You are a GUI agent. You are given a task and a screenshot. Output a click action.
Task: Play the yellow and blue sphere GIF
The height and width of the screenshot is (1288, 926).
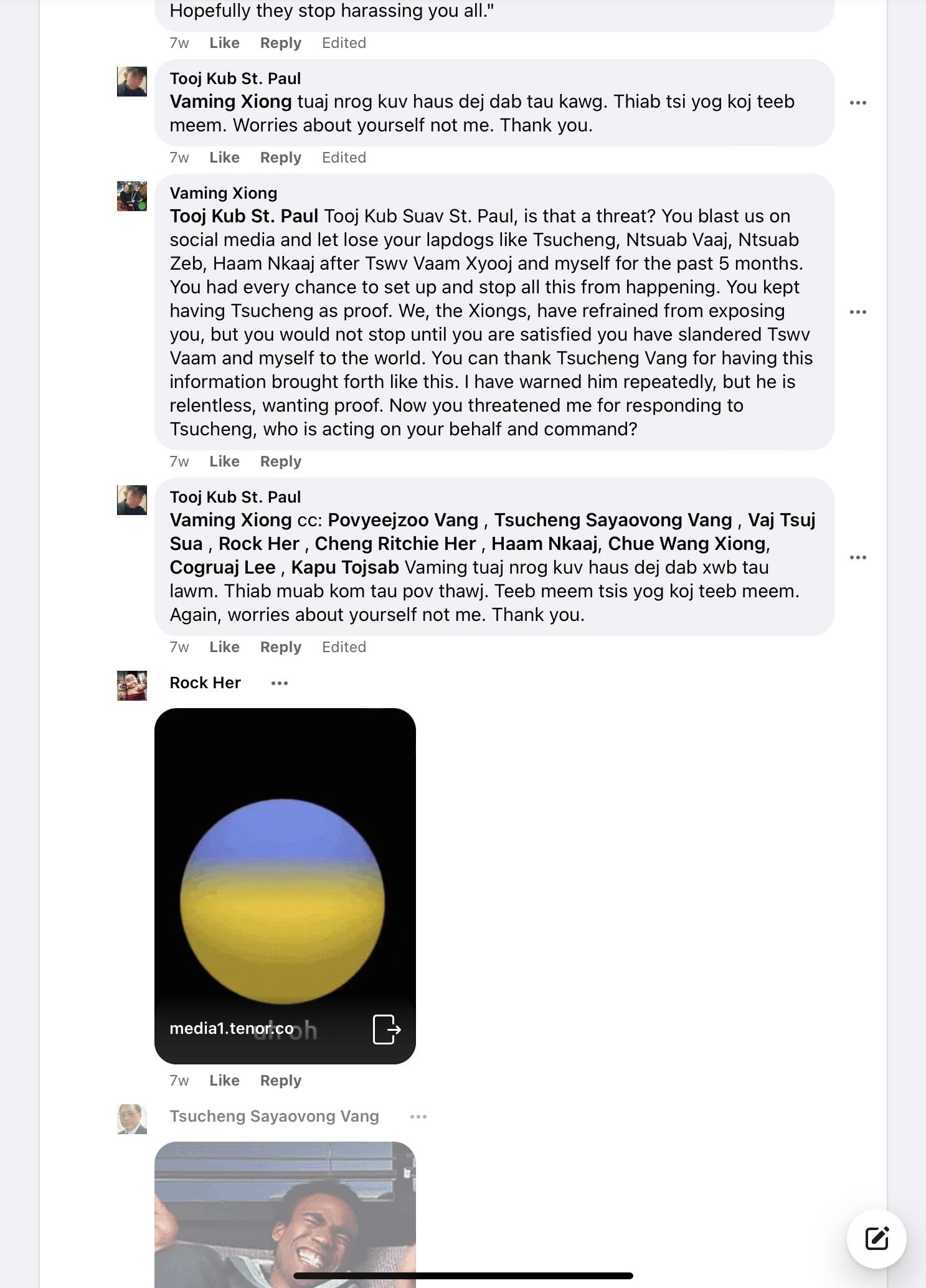coord(285,886)
